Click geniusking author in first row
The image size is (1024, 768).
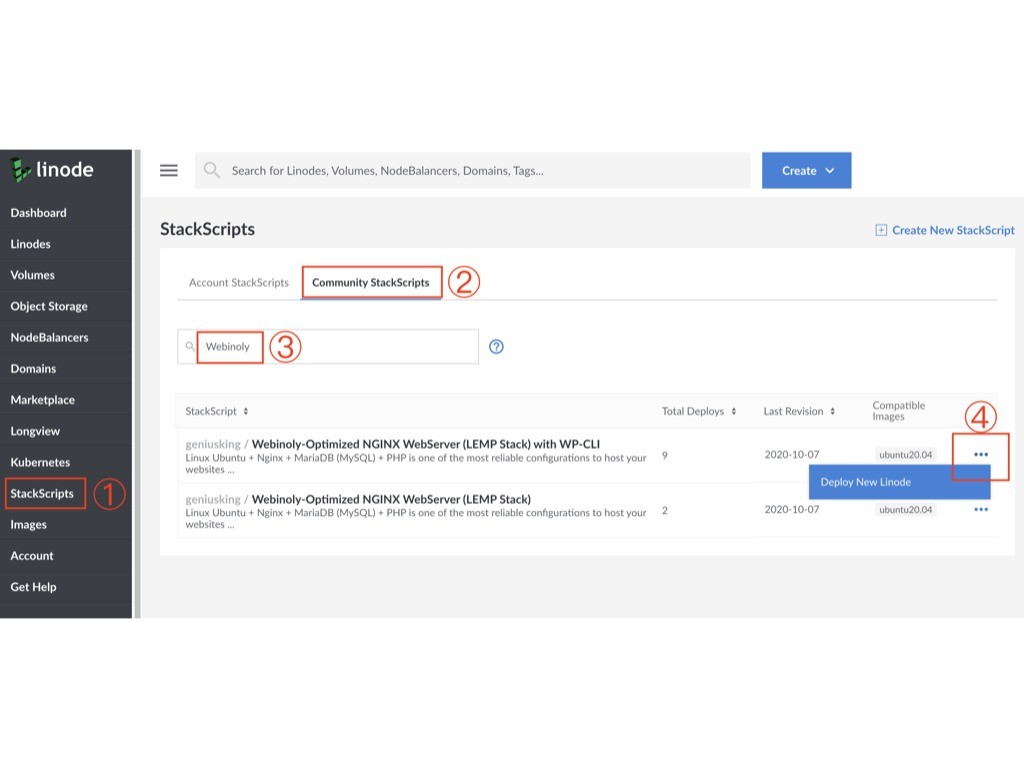213,444
